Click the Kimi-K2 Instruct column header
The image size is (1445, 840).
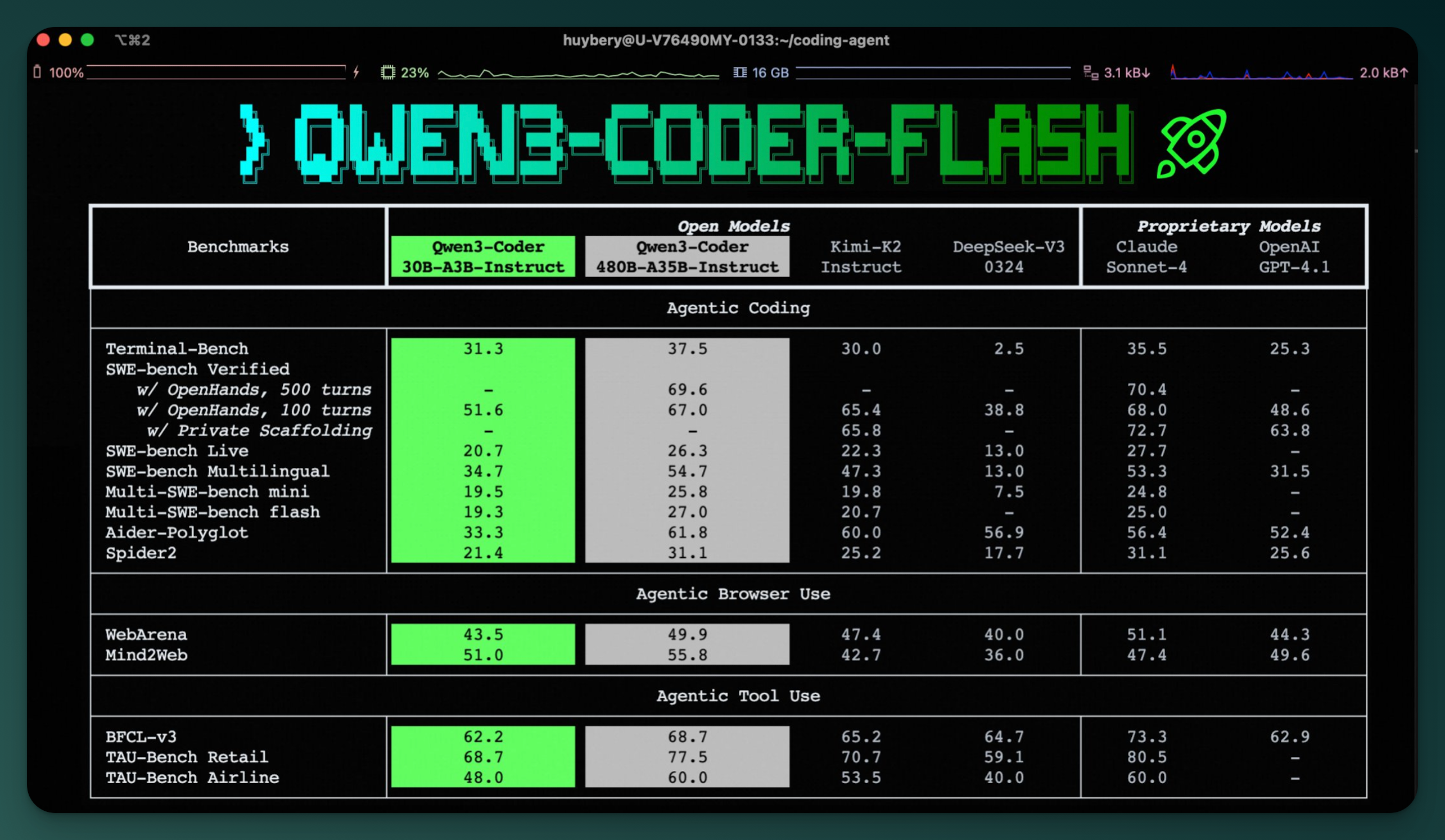tap(861, 256)
